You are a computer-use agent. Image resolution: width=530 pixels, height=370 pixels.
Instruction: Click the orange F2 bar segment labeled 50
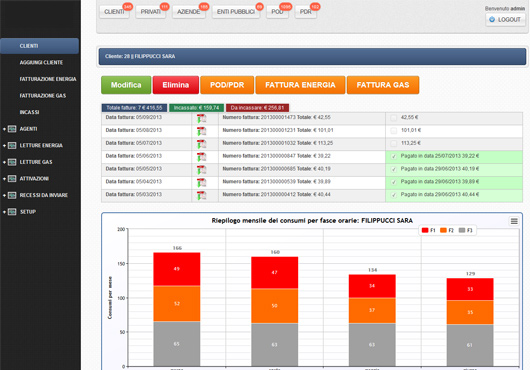tap(274, 306)
